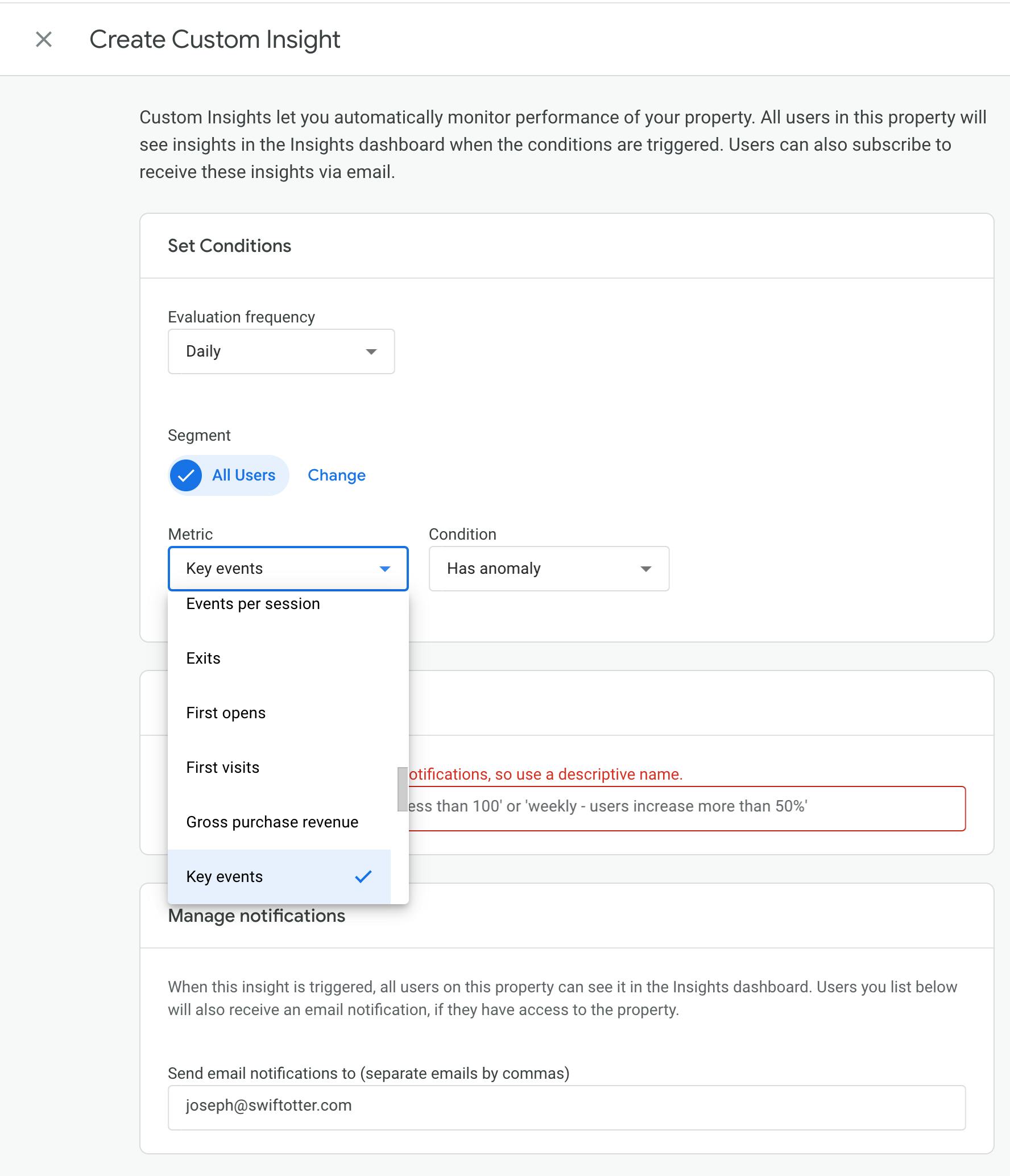Click the Has anomaly dropdown arrow
The image size is (1010, 1176).
coord(645,569)
